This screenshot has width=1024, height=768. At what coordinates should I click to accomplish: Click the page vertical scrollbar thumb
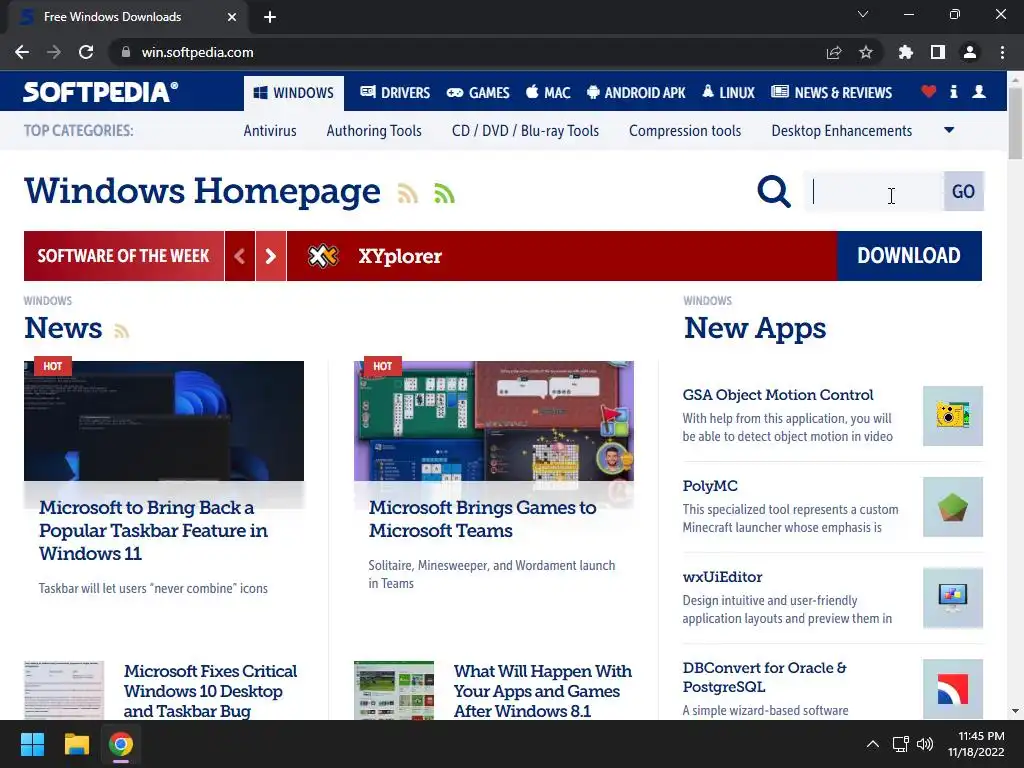pos(1015,122)
